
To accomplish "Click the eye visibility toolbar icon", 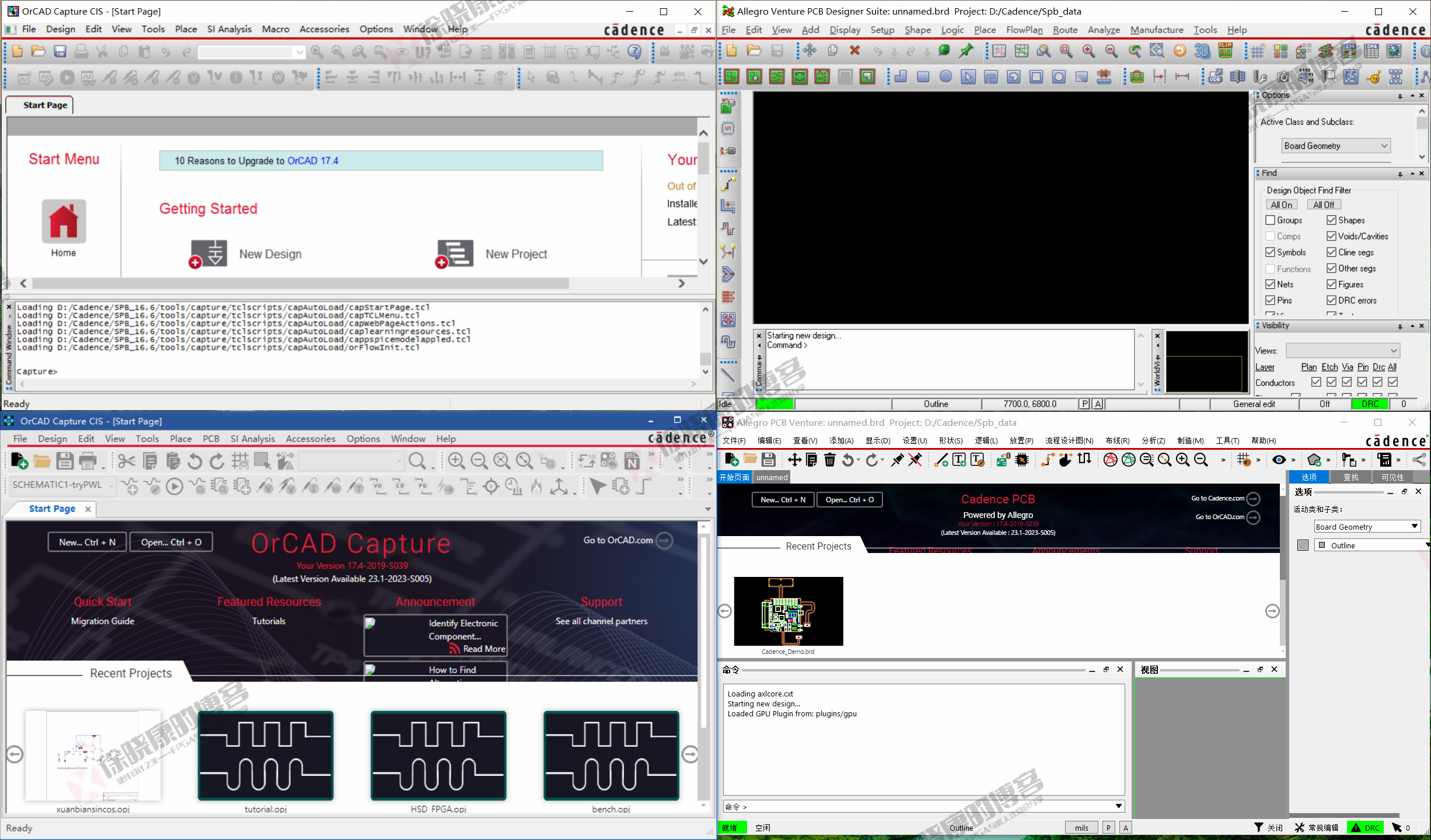I will tap(1279, 460).
